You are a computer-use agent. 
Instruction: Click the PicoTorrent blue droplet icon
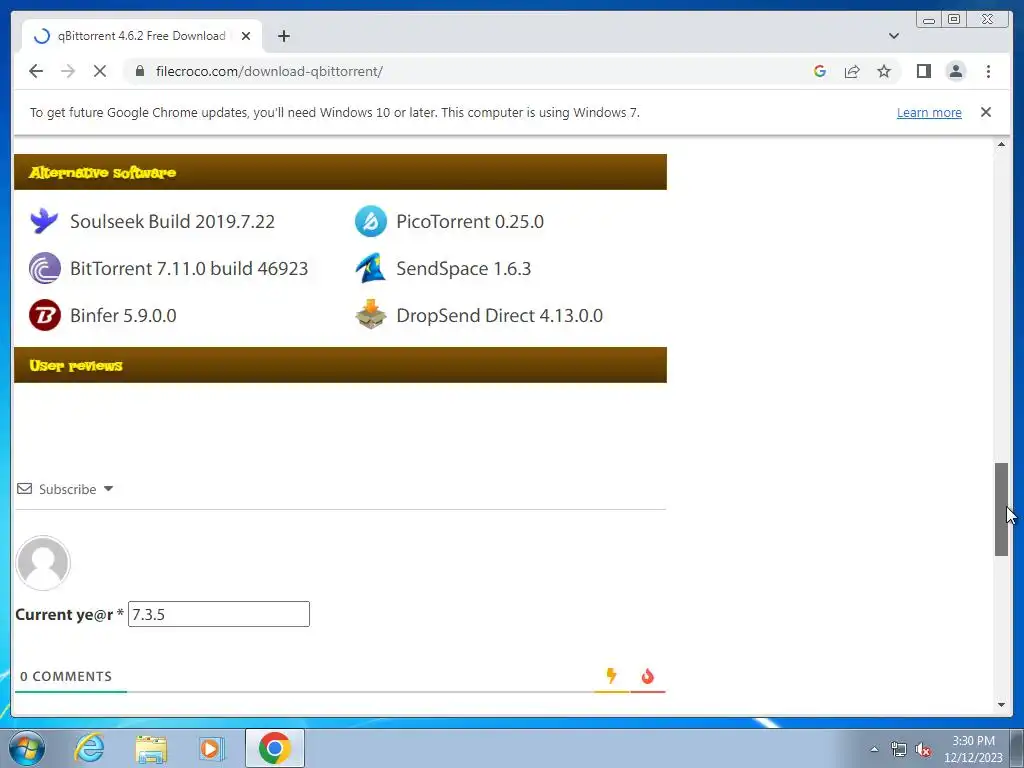click(370, 221)
